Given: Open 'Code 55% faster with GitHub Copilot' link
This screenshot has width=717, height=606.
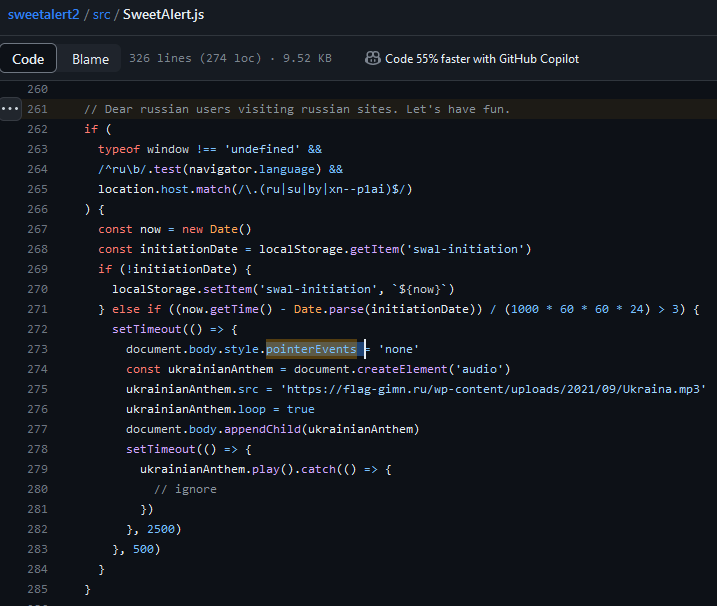Looking at the screenshot, I should pyautogui.click(x=482, y=59).
